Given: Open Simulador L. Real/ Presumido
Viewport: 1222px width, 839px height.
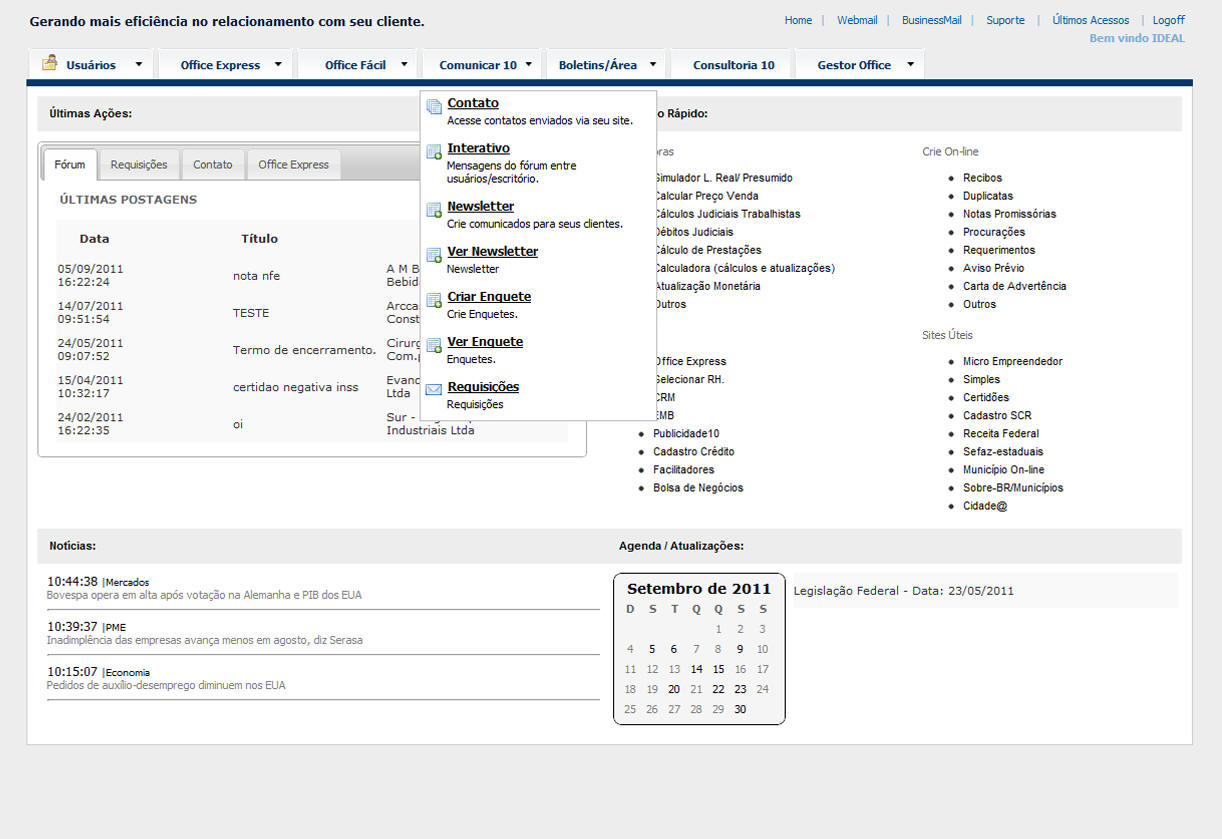Looking at the screenshot, I should 725,178.
